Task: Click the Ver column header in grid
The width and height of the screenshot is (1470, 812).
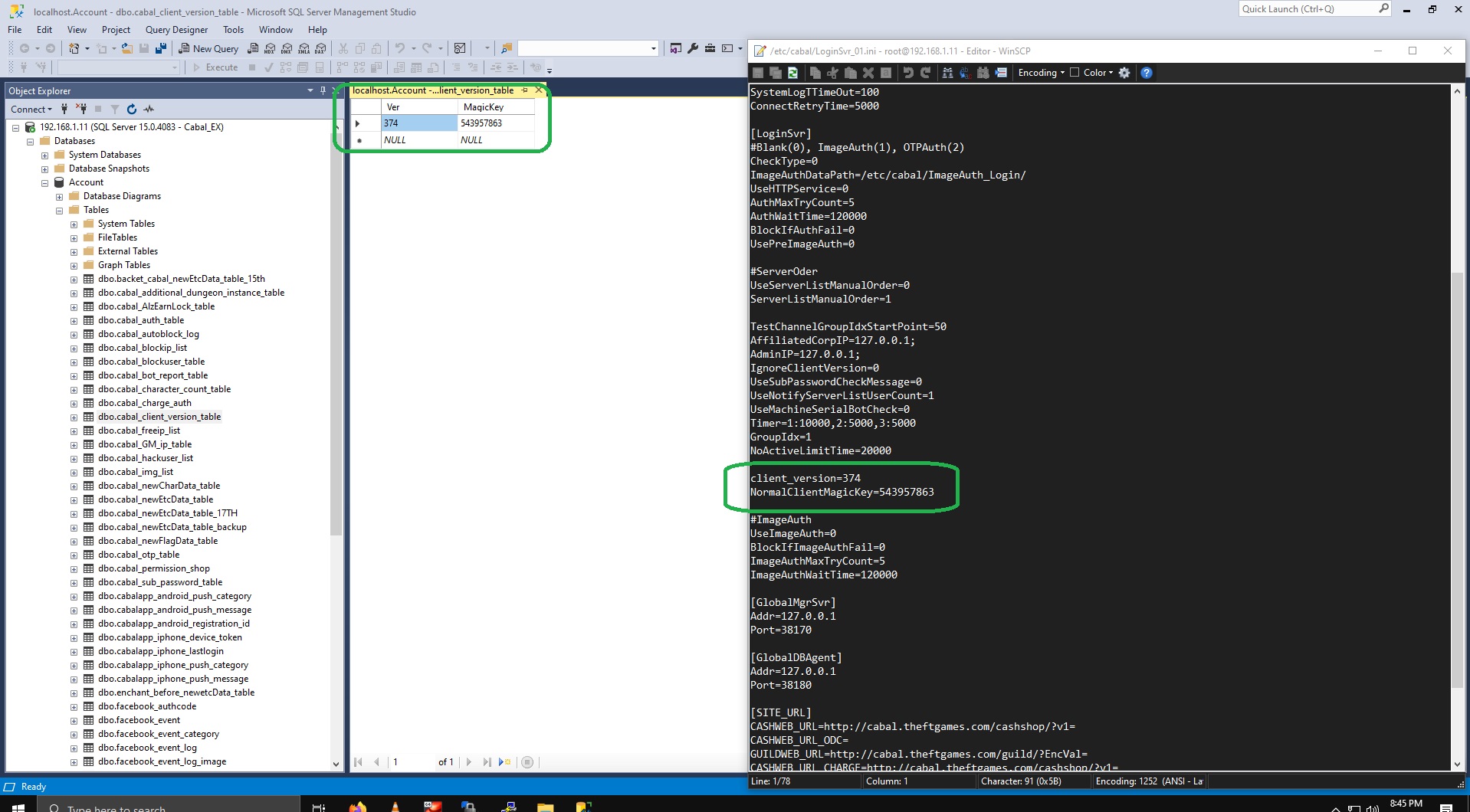Action: pyautogui.click(x=418, y=107)
